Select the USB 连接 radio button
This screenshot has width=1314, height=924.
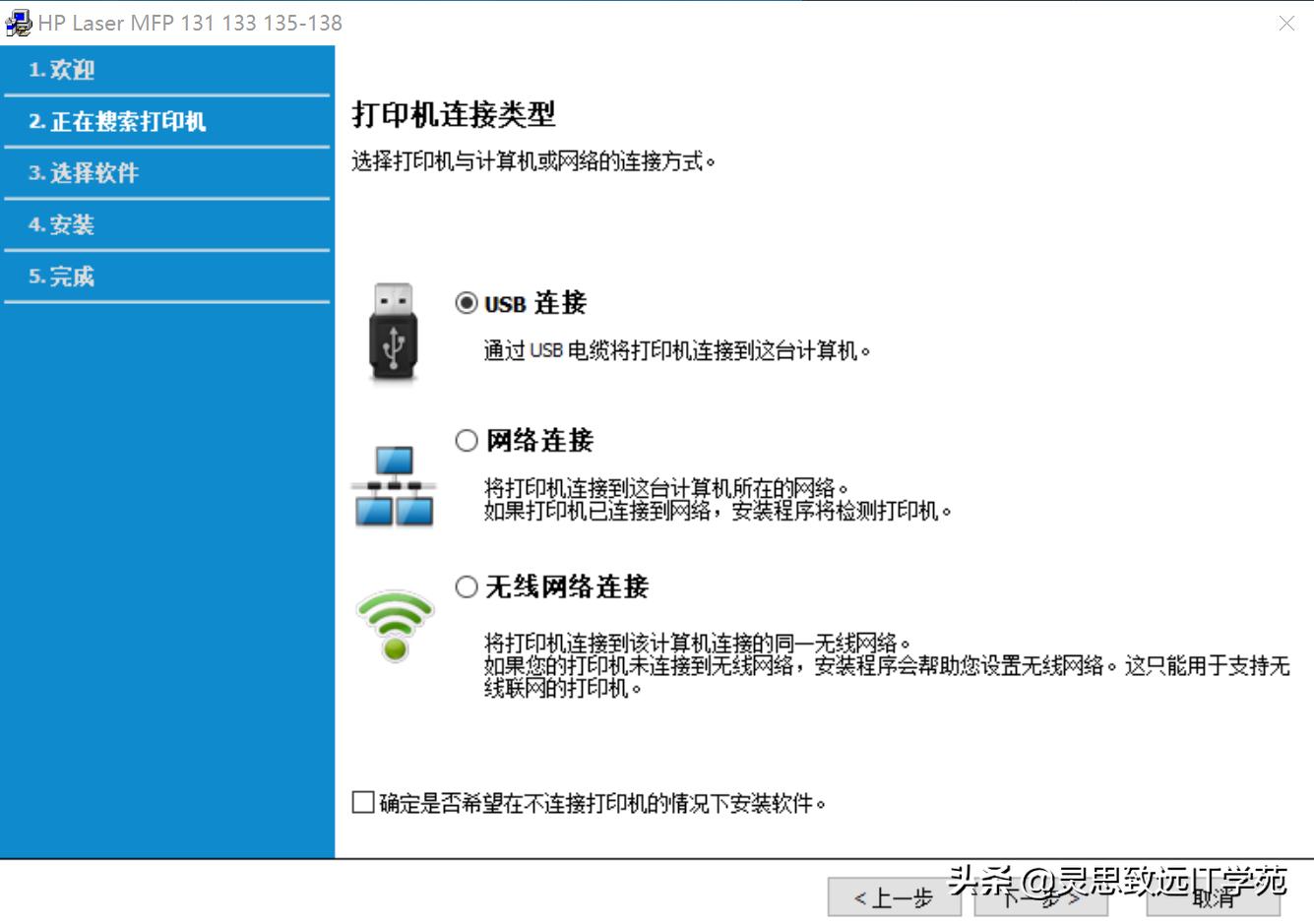coord(466,304)
